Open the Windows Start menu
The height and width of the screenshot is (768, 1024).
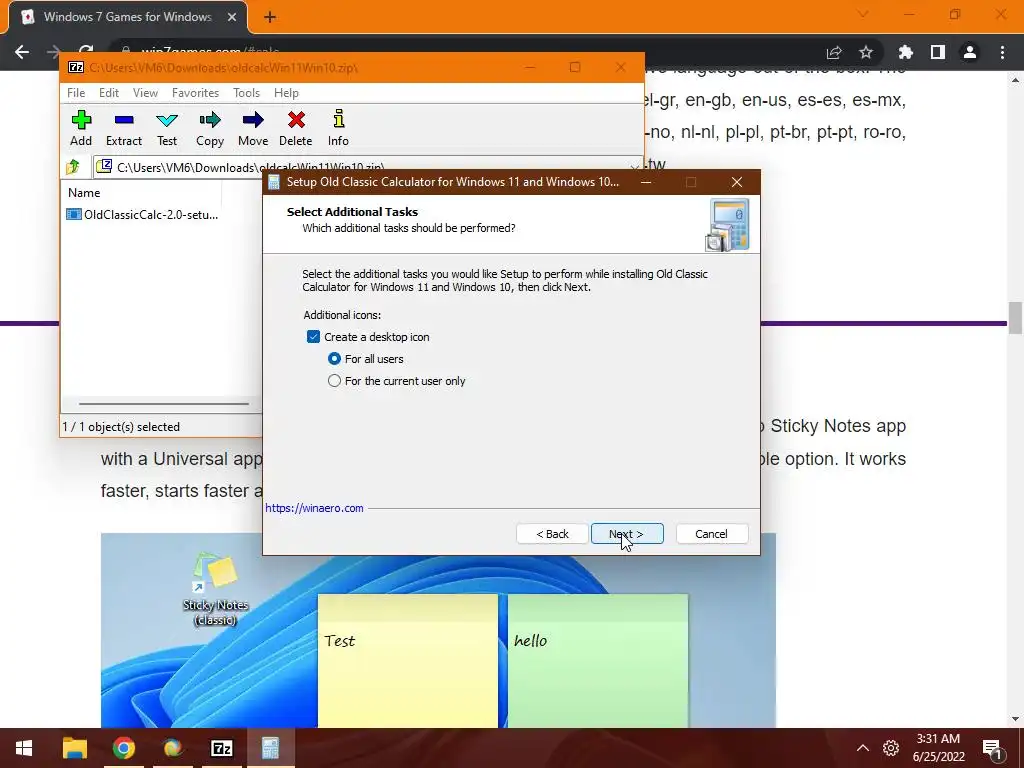[x=24, y=748]
